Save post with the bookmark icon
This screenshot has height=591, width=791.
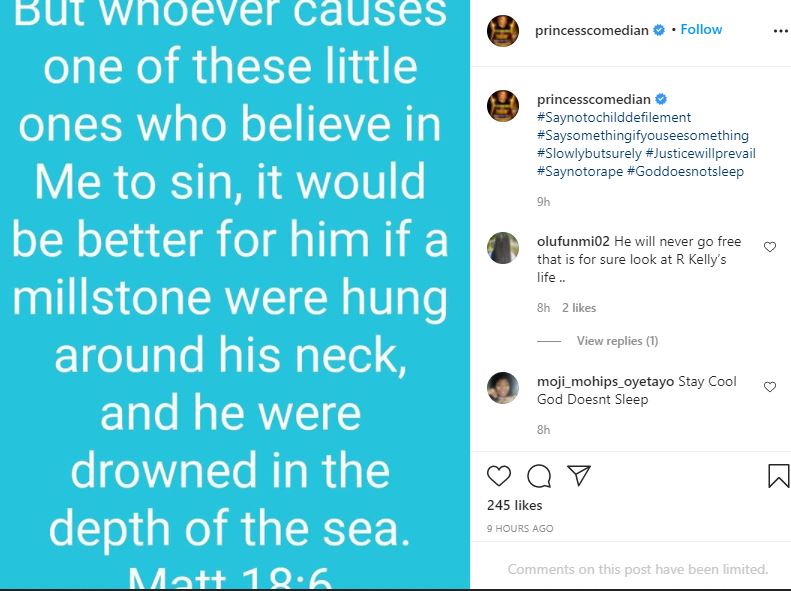tap(778, 476)
